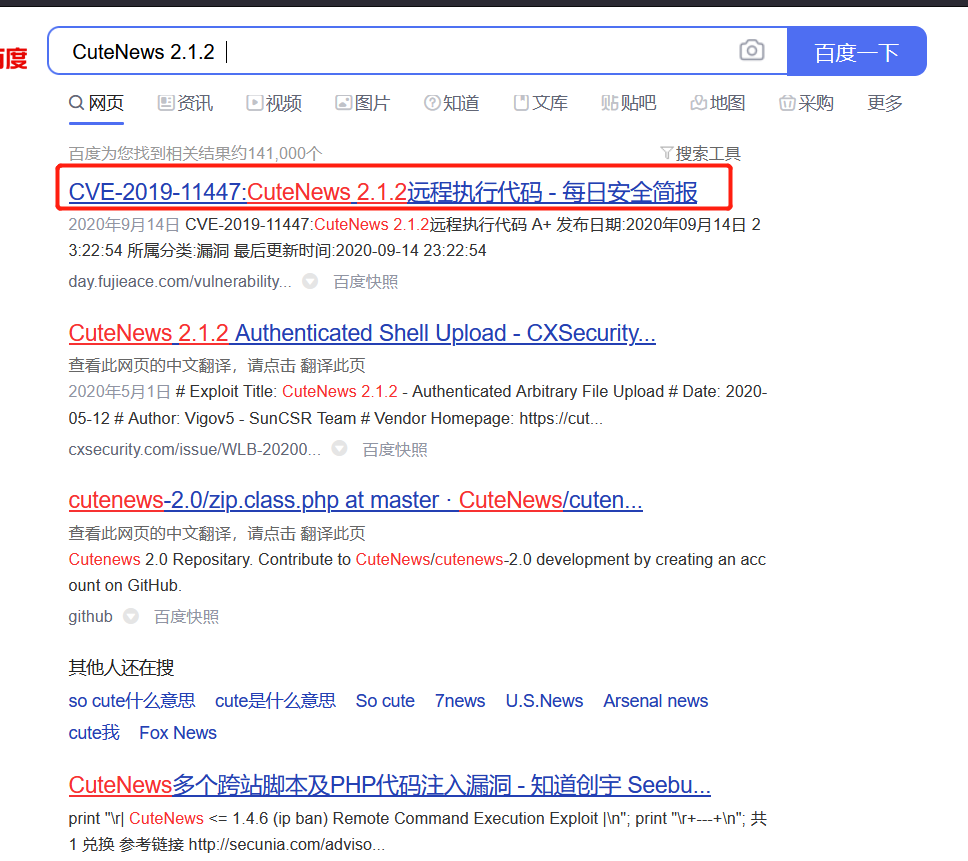Open CuteNews多个跨站脚本及PHP代码注入漏洞 Seebug link
This screenshot has height=861, width=968.
(390, 786)
